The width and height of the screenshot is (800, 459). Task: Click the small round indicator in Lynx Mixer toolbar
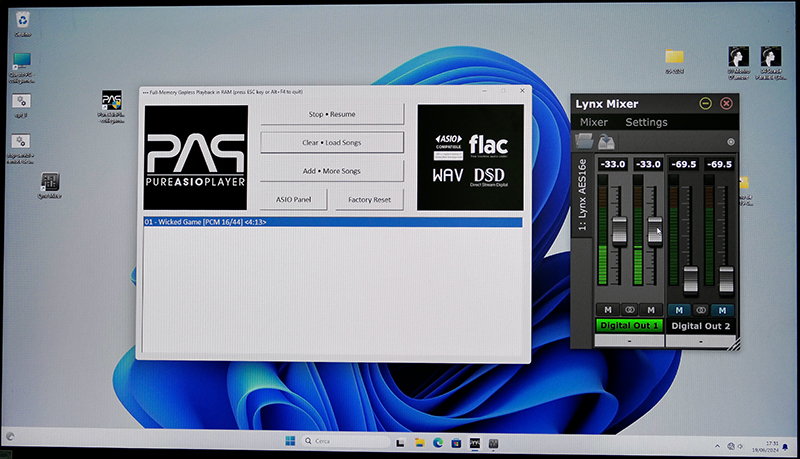click(x=731, y=142)
